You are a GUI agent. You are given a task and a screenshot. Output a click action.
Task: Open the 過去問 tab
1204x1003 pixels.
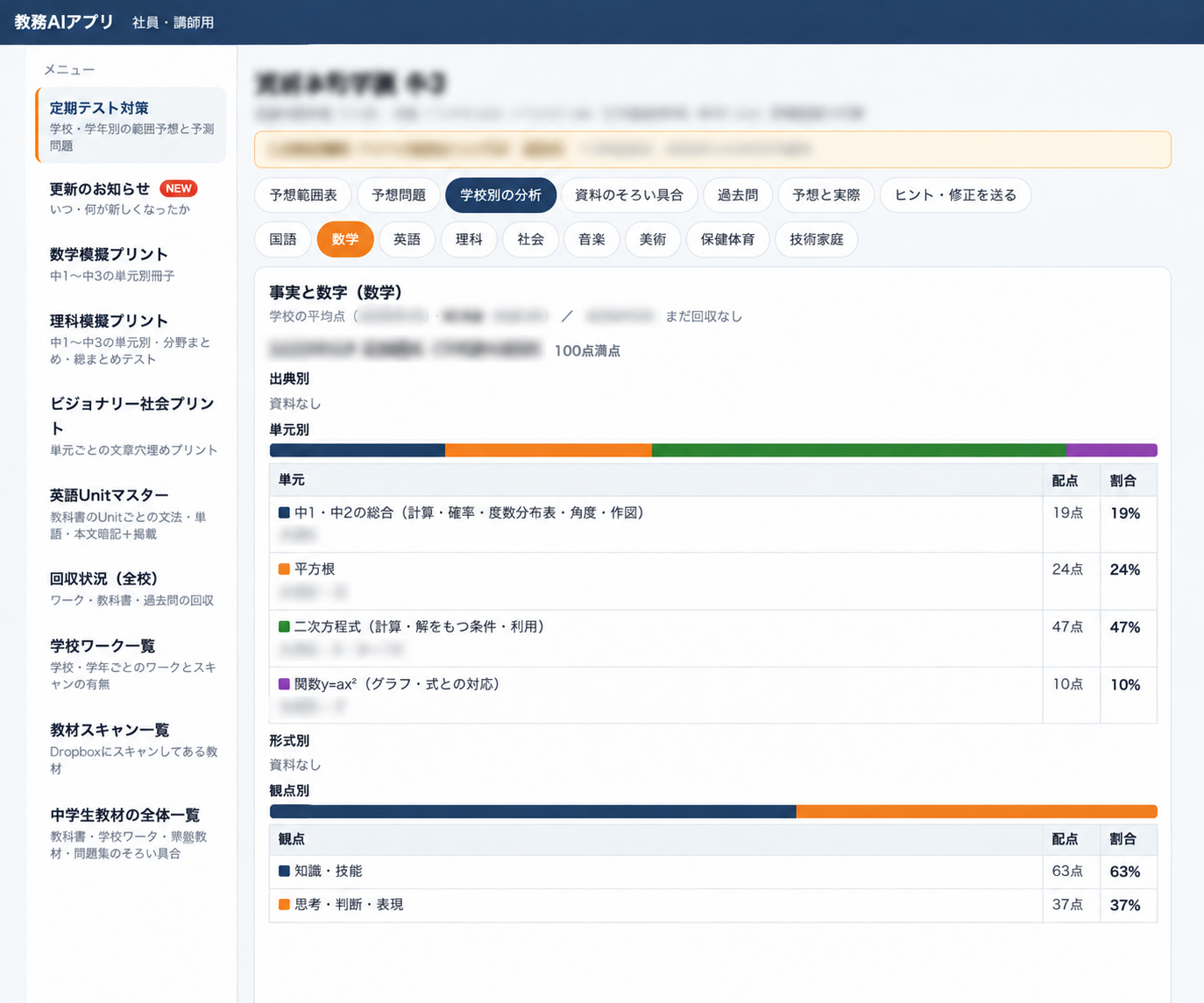[738, 194]
